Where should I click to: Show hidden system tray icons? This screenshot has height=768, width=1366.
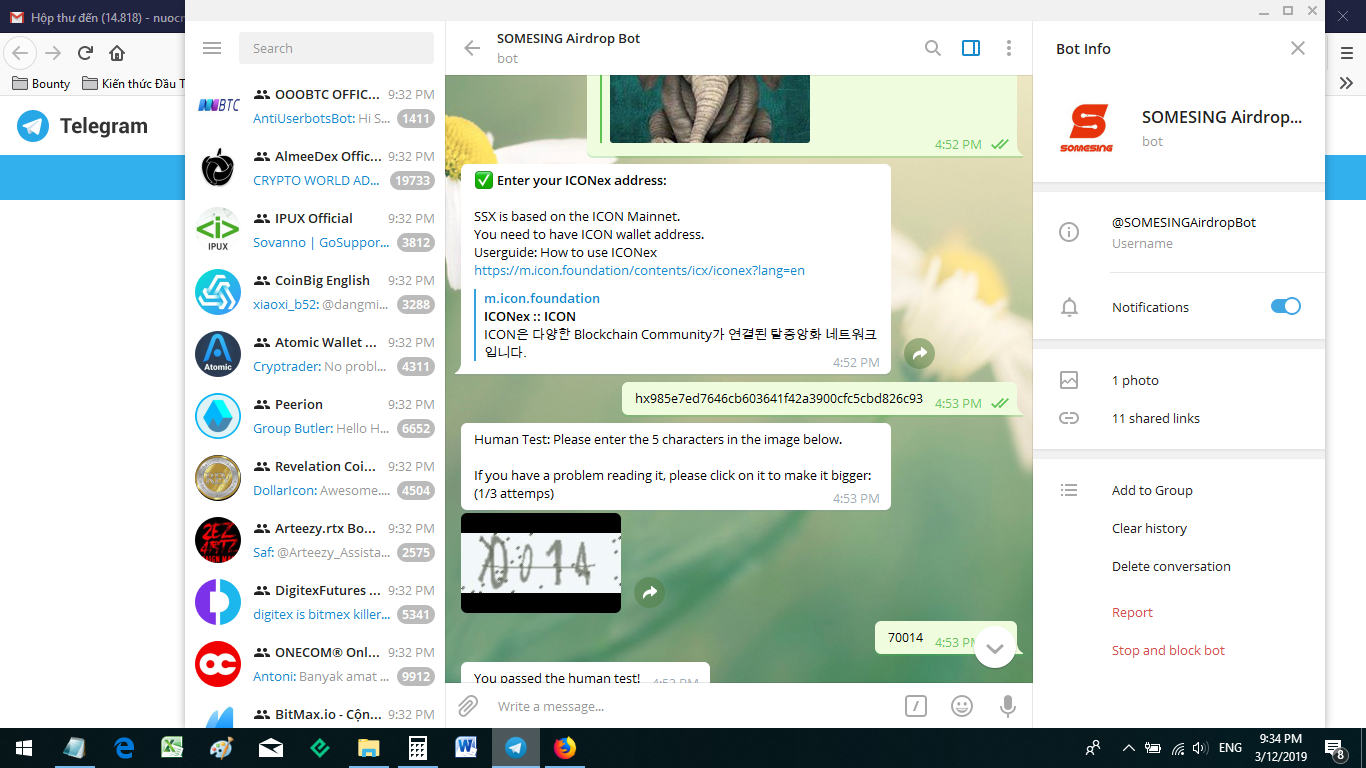point(1128,747)
